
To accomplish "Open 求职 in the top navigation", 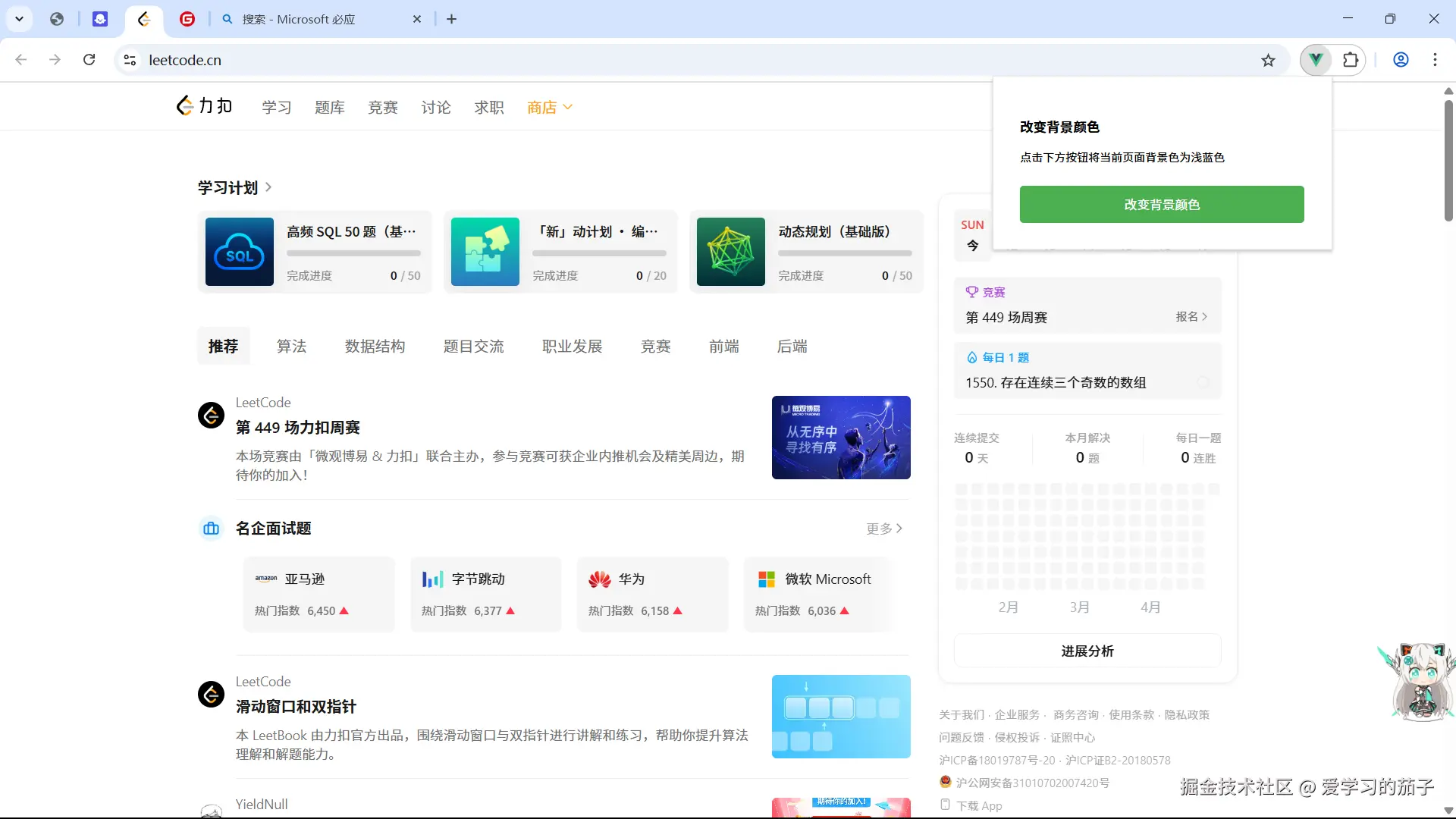I will click(489, 108).
